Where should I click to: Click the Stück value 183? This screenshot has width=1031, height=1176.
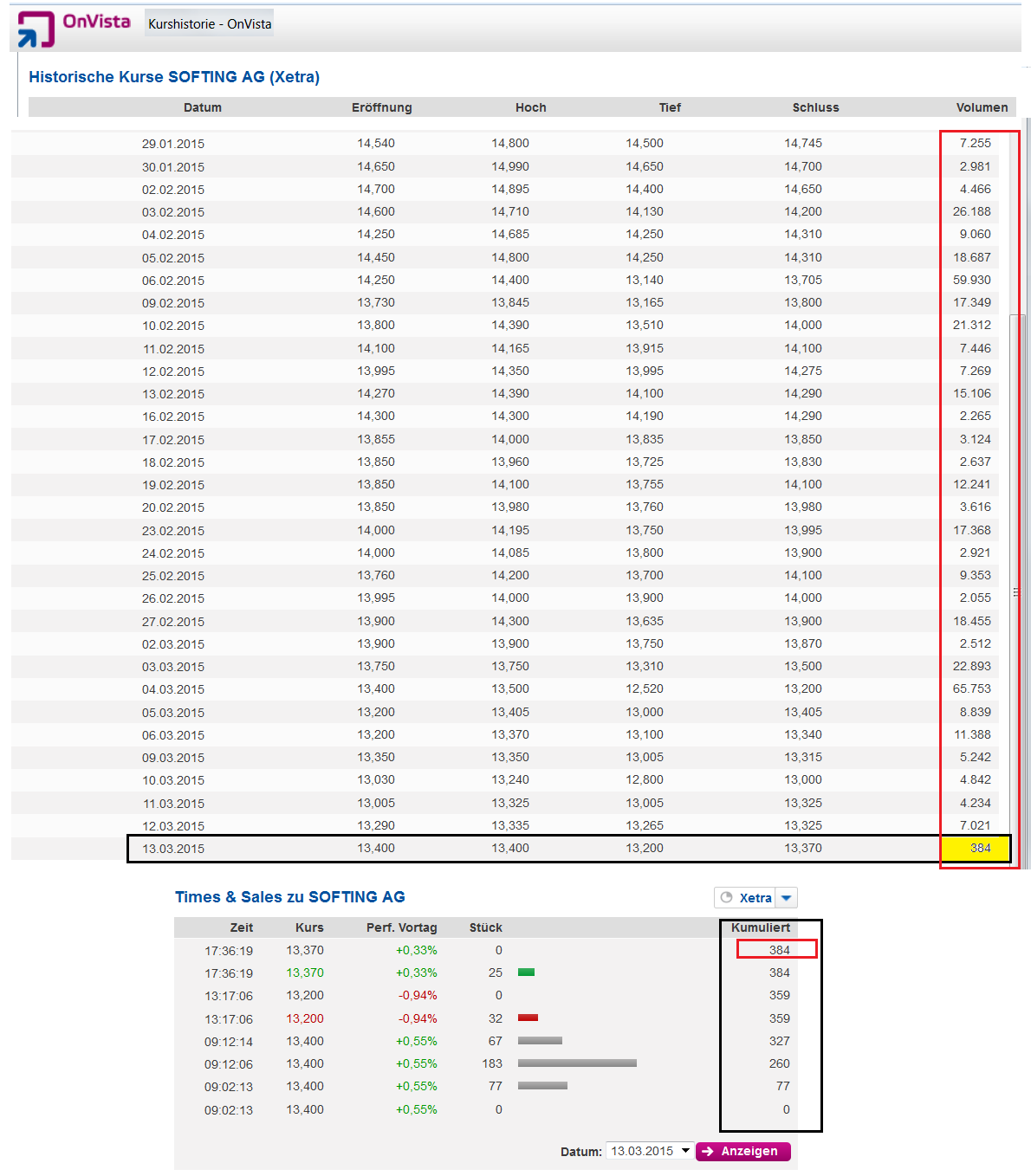click(x=492, y=1063)
